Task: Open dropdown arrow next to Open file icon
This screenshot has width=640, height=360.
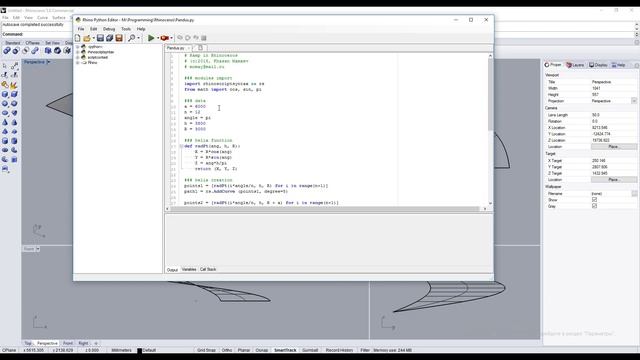Action: tap(93, 38)
